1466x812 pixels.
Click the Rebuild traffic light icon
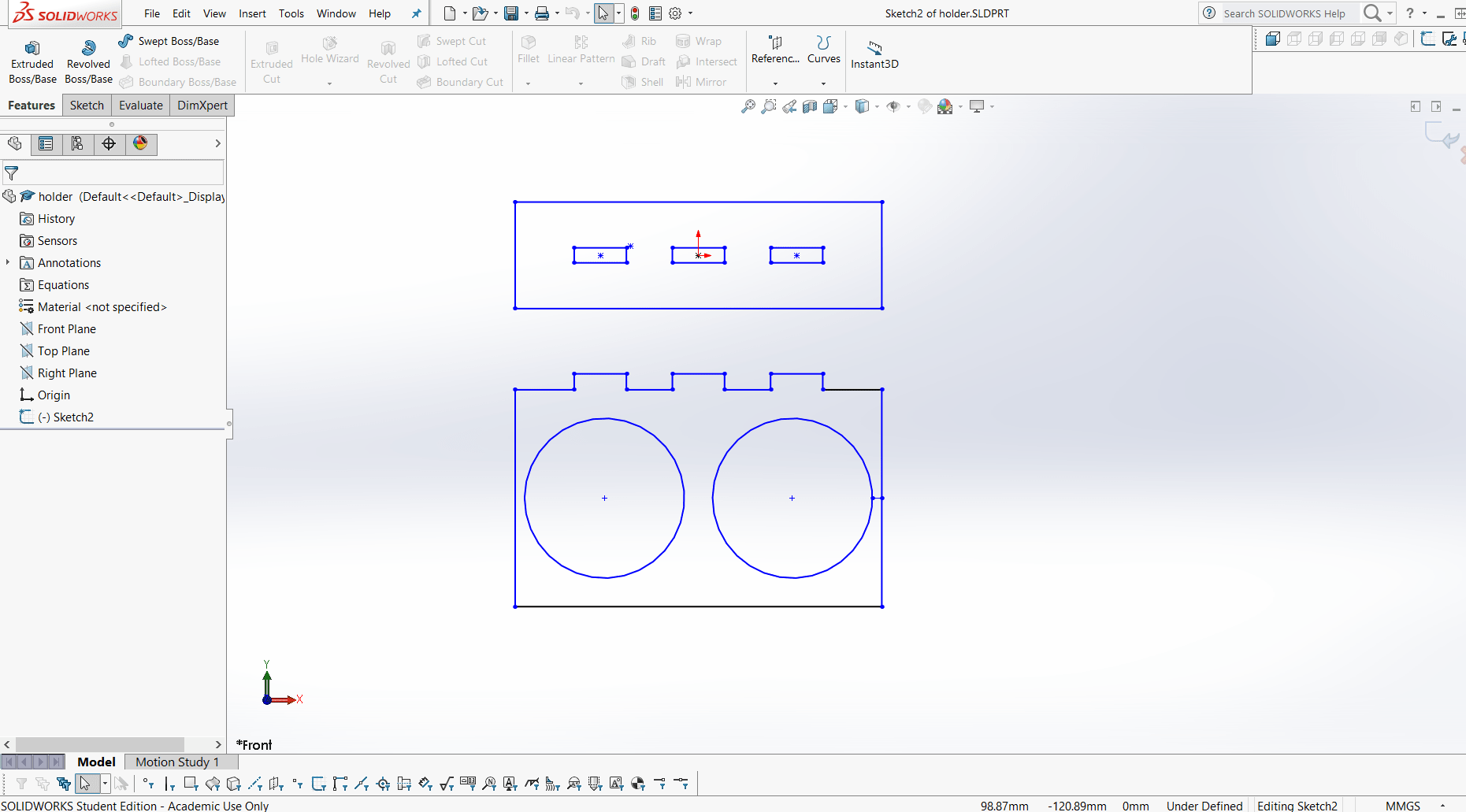(635, 13)
